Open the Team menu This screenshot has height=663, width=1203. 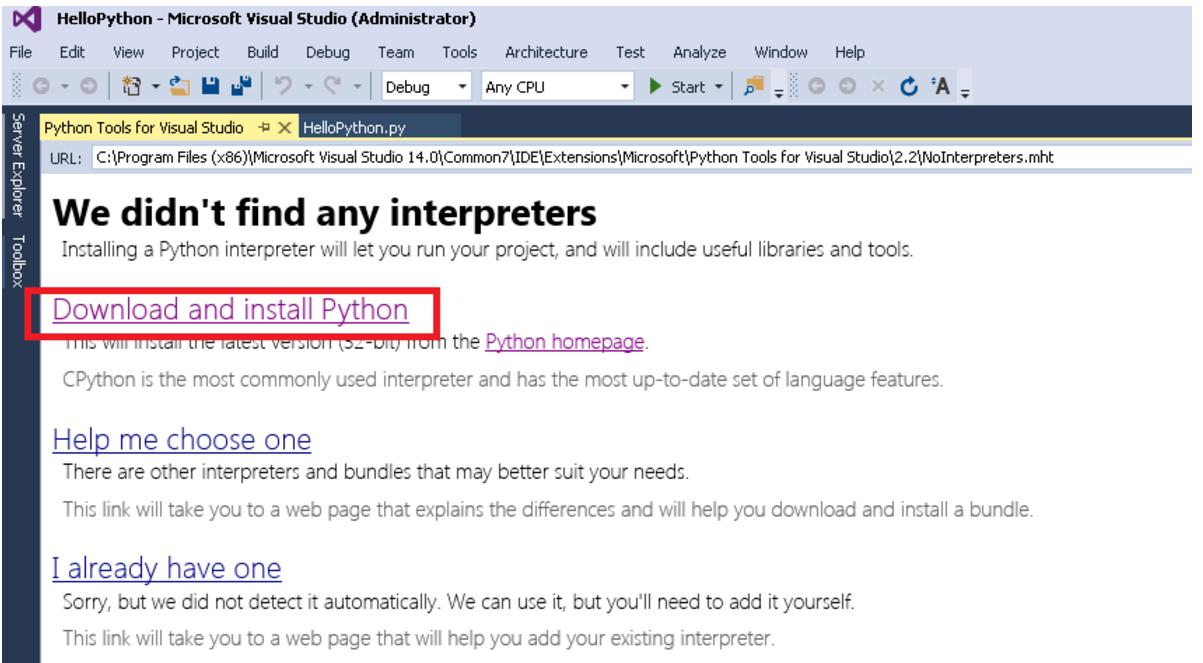click(x=395, y=53)
